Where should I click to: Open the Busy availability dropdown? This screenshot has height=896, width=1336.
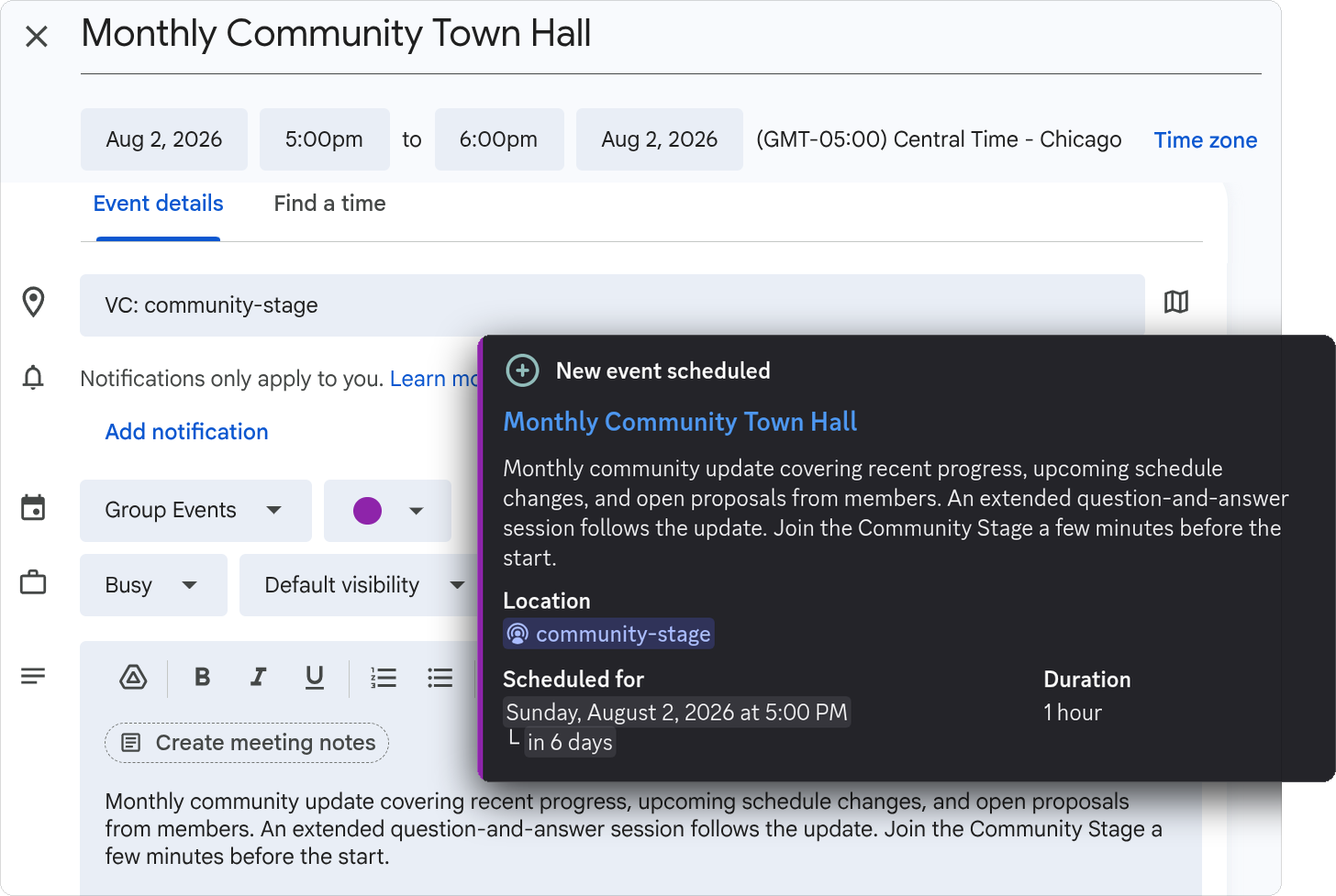[153, 585]
